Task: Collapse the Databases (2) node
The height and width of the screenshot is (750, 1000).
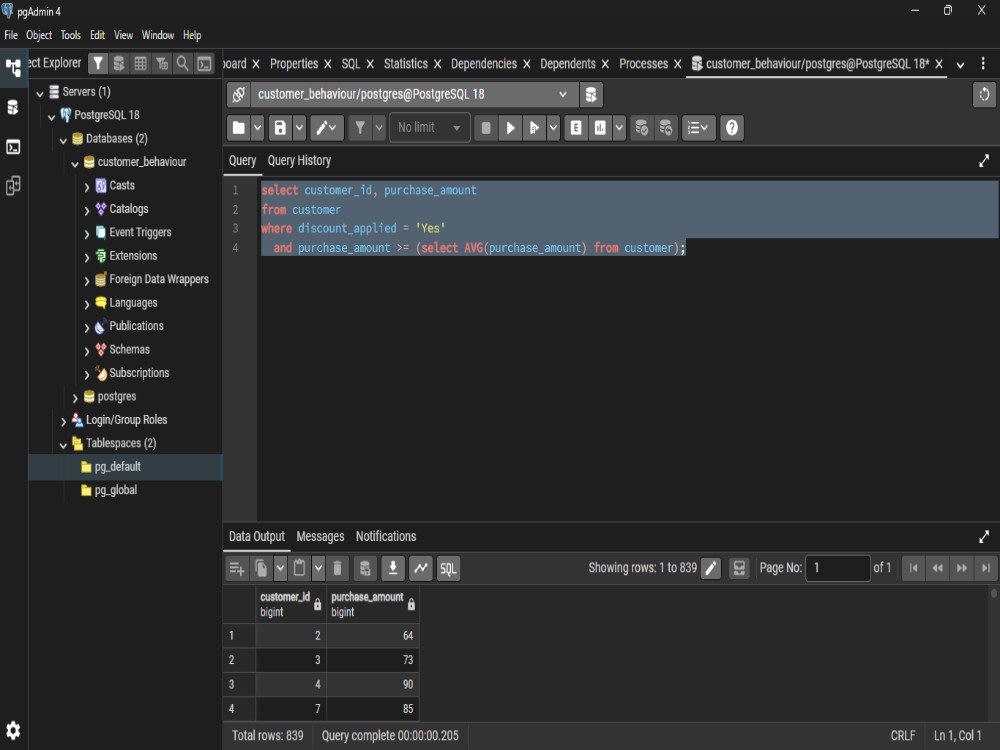Action: 63,140
